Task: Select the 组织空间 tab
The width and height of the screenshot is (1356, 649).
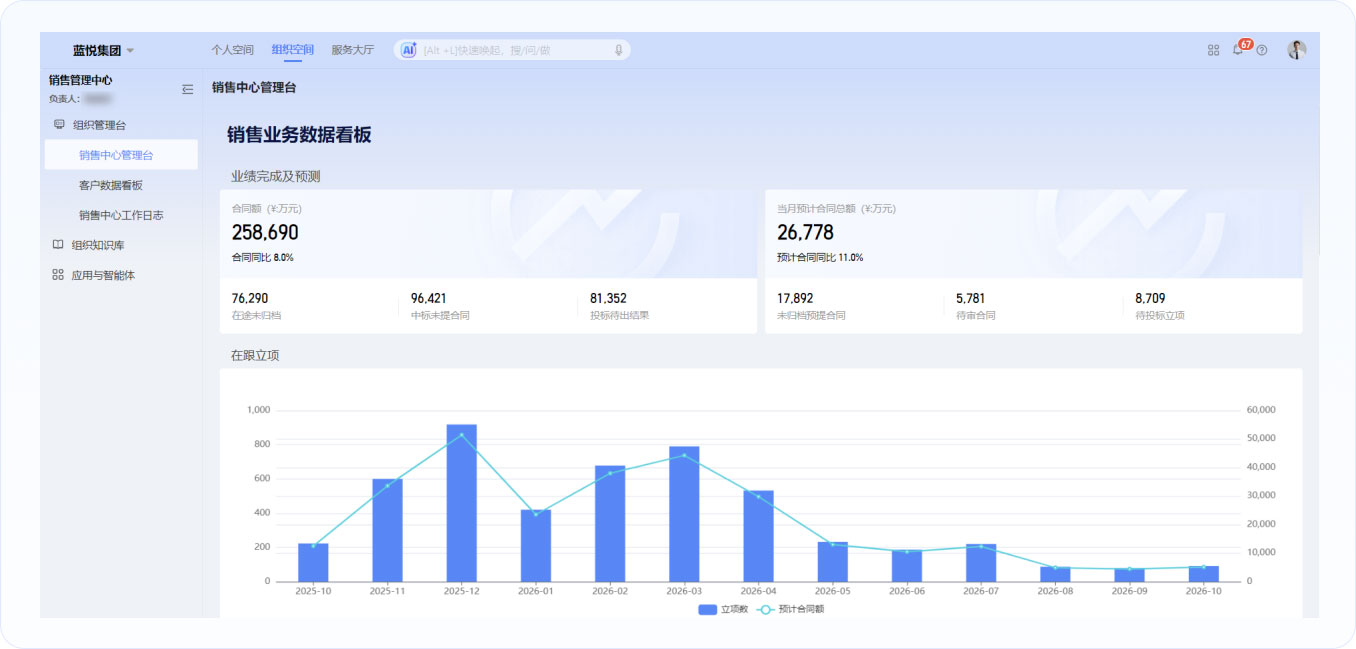Action: (292, 50)
